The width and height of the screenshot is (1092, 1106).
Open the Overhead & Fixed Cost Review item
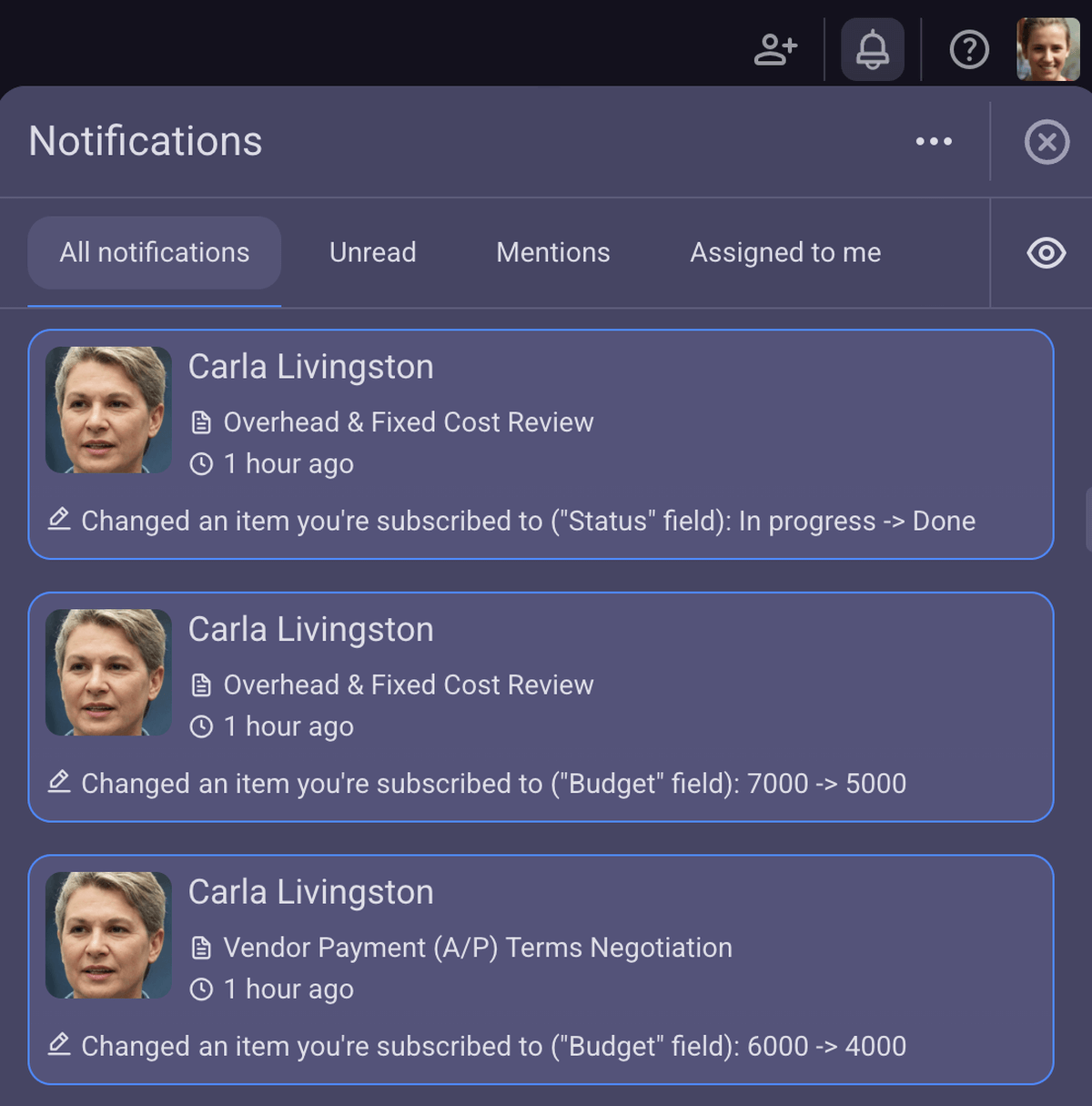pyautogui.click(x=409, y=421)
